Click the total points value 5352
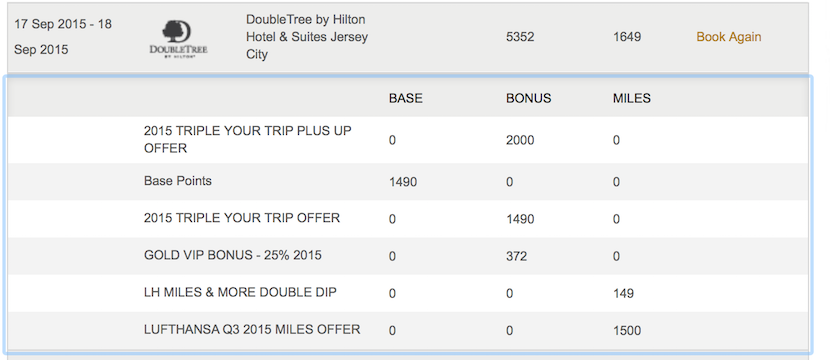Image resolution: width=830 pixels, height=360 pixels. (x=520, y=37)
